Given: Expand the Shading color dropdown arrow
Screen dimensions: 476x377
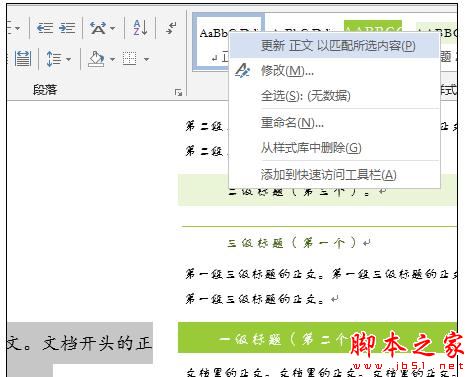Looking at the screenshot, I should [112, 59].
